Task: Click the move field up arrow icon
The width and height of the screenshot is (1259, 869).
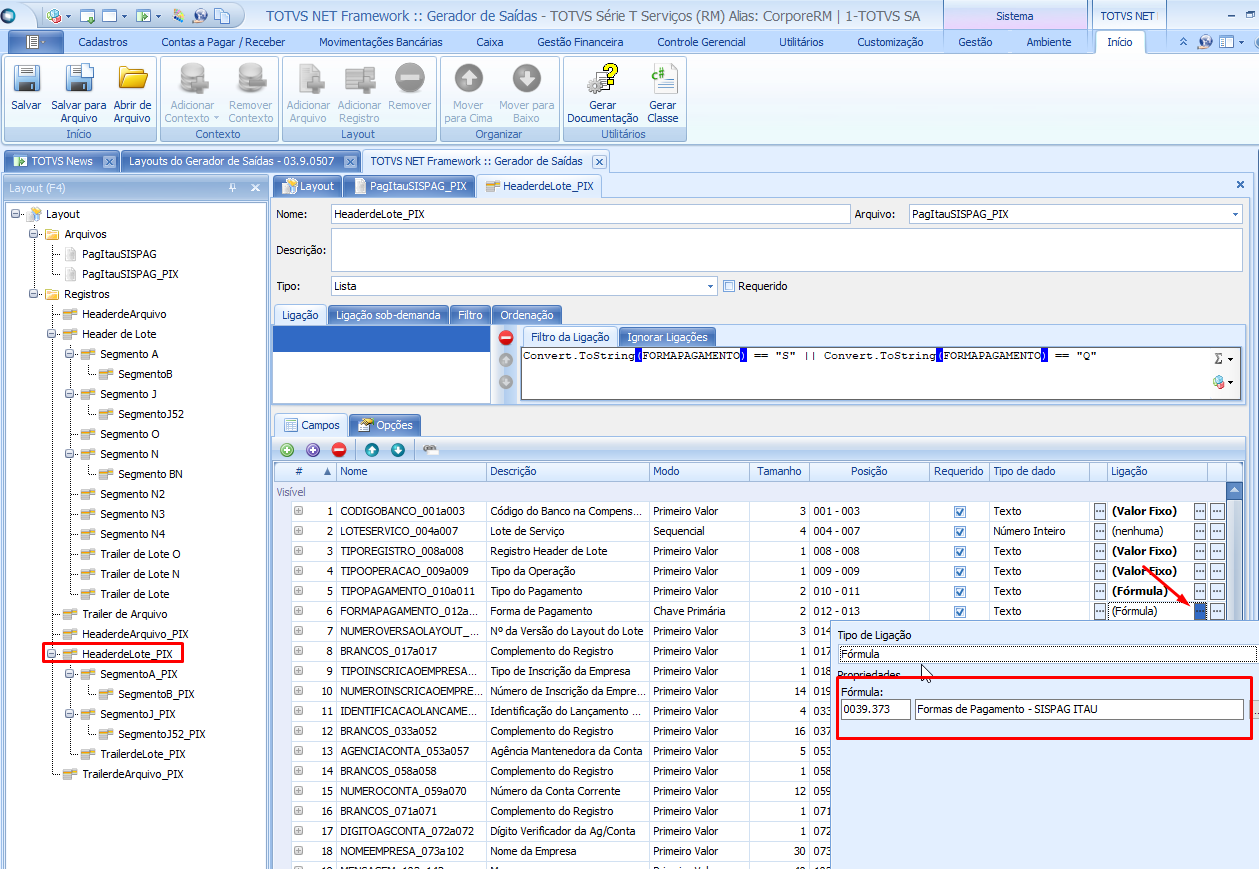Action: (x=371, y=450)
